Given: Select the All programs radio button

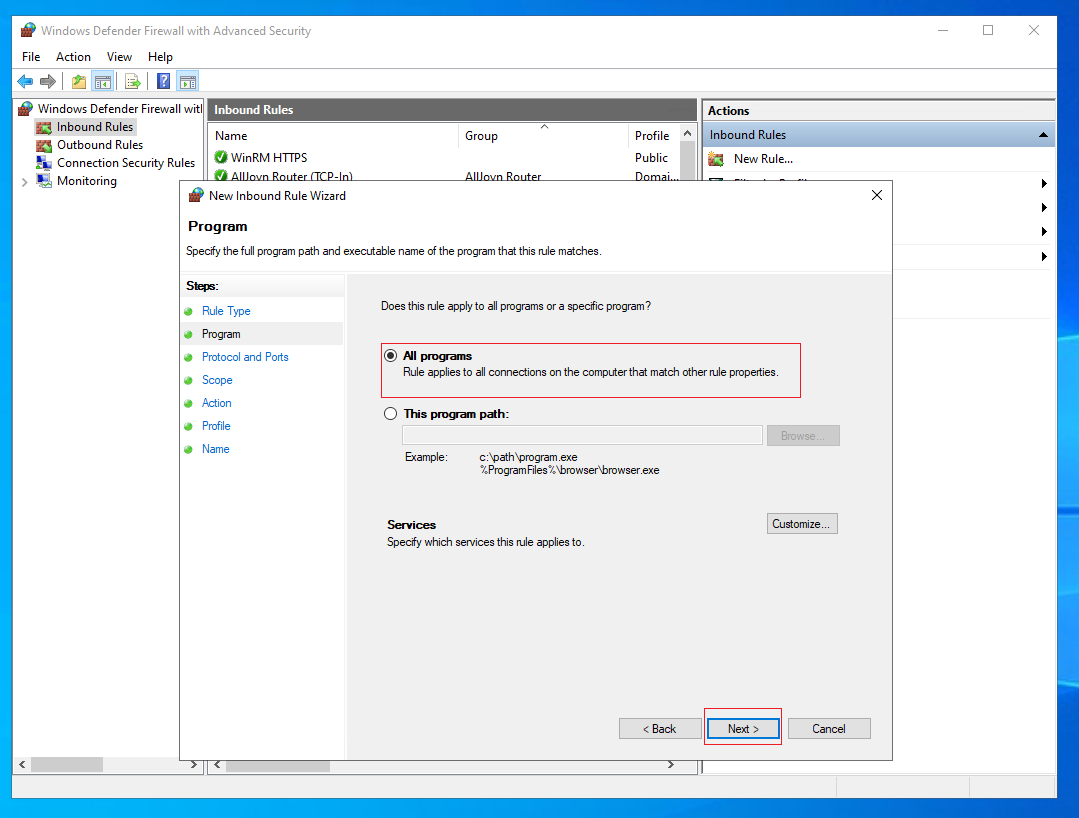Looking at the screenshot, I should coord(391,356).
